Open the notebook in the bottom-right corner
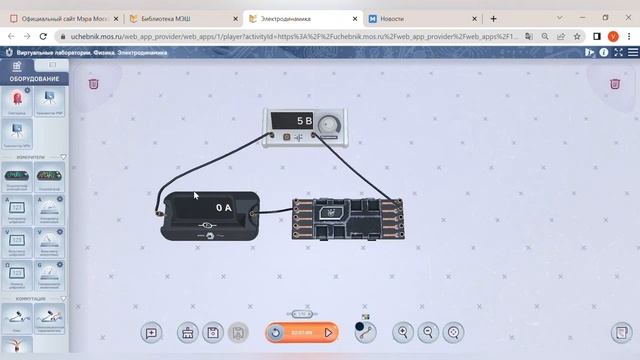Image resolution: width=640 pixels, height=360 pixels. click(622, 333)
